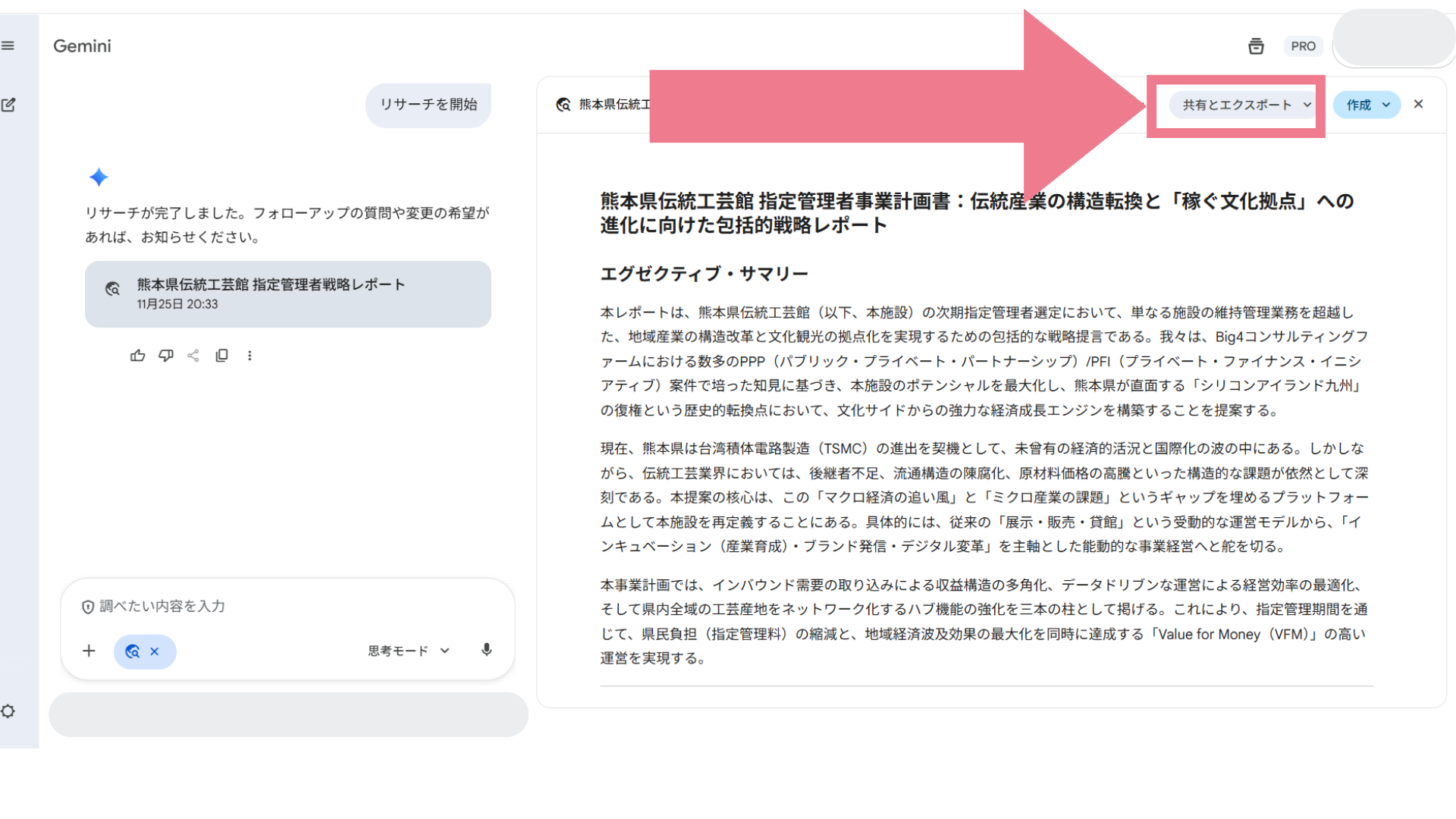Image resolution: width=1456 pixels, height=819 pixels.
Task: Click the リサーチを開始 message bubble
Action: coord(428,105)
